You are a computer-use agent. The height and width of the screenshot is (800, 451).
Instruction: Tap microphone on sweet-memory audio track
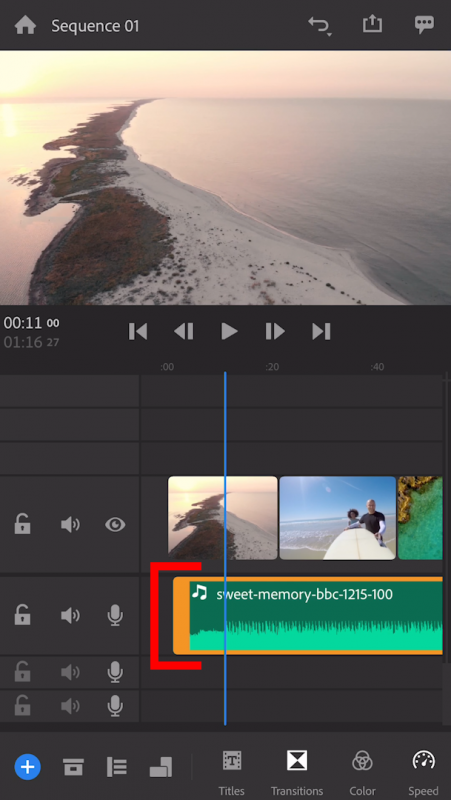point(115,616)
